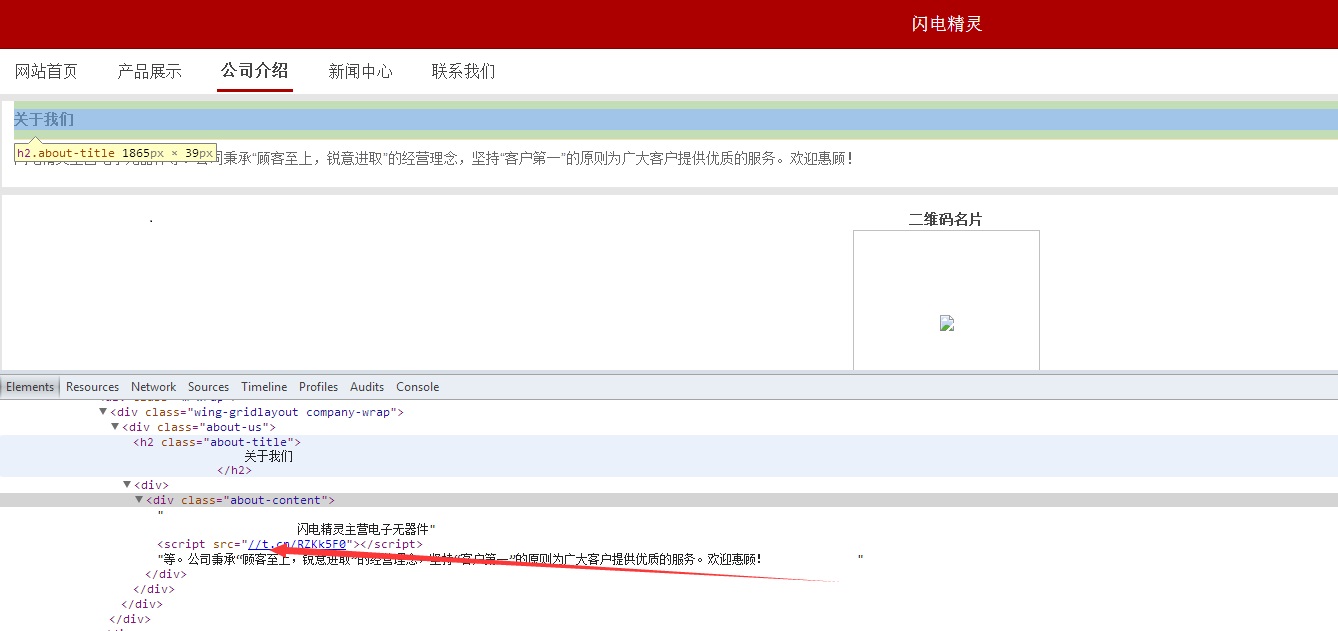Collapse the about-content div node

[x=139, y=500]
